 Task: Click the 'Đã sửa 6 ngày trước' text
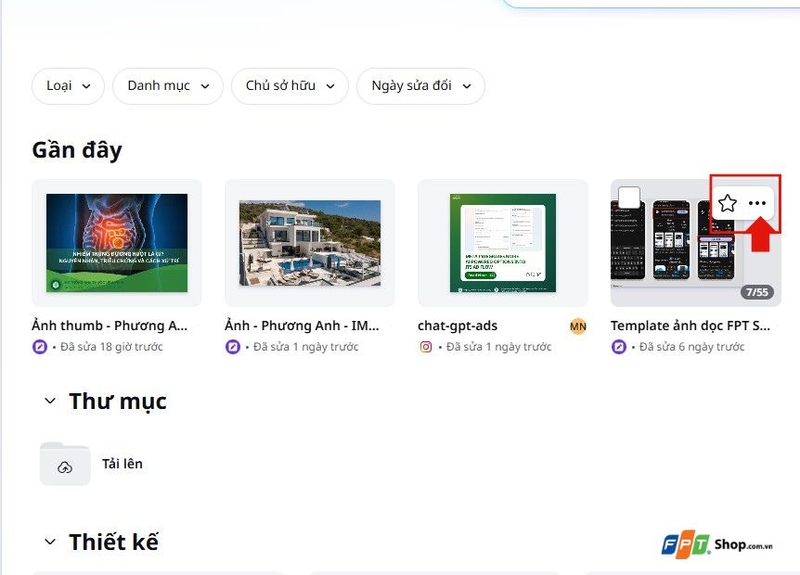(x=692, y=347)
